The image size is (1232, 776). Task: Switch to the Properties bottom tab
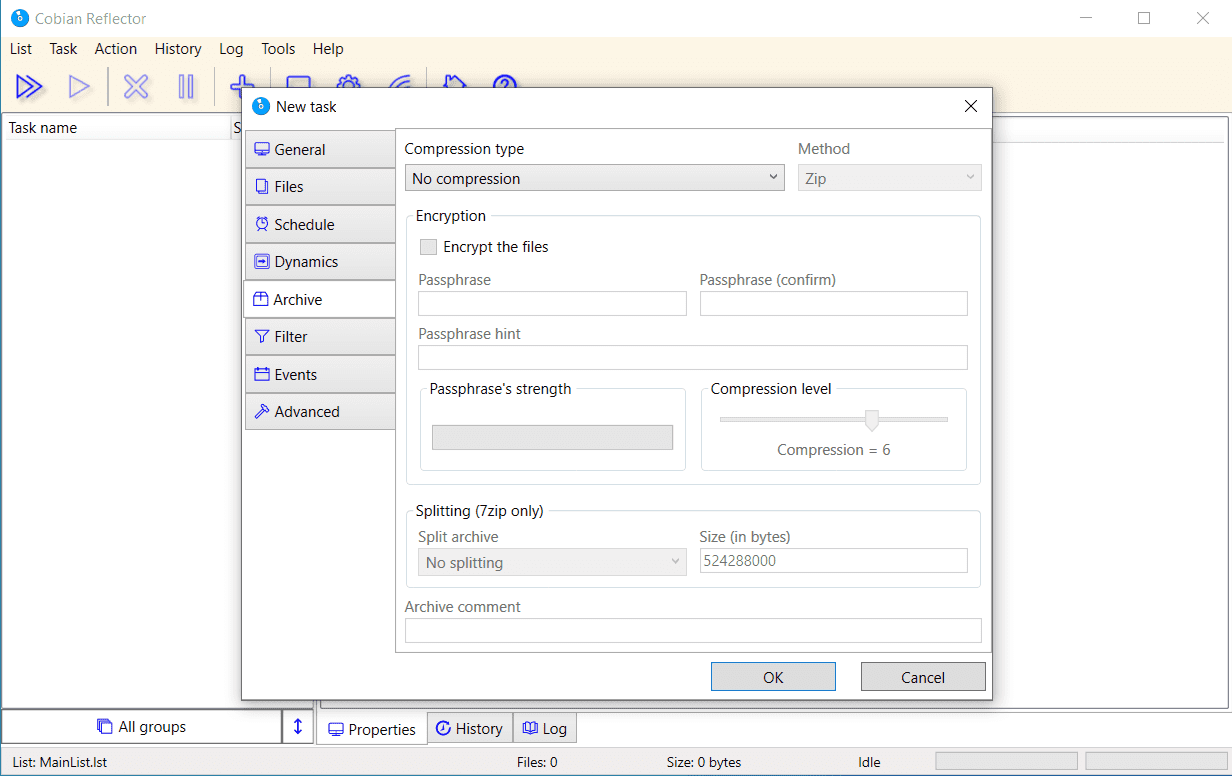[372, 729]
